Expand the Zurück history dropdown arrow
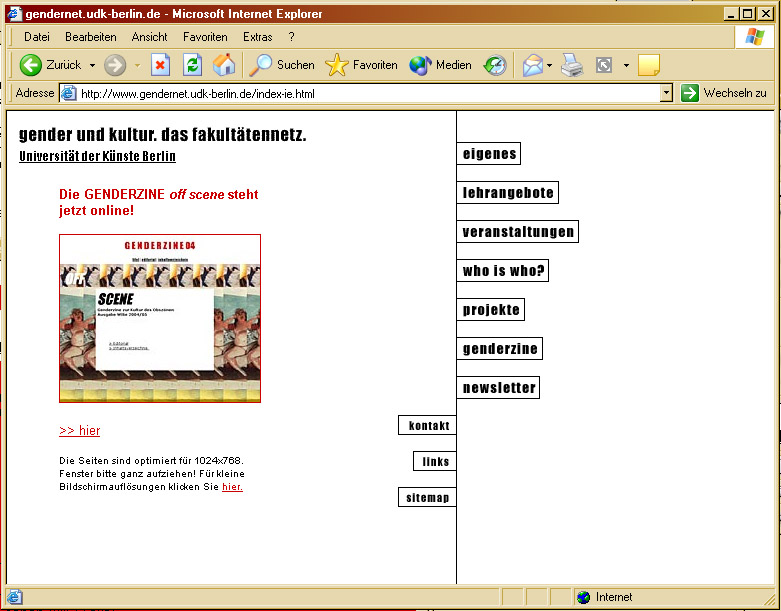781x611 pixels. pyautogui.click(x=93, y=65)
